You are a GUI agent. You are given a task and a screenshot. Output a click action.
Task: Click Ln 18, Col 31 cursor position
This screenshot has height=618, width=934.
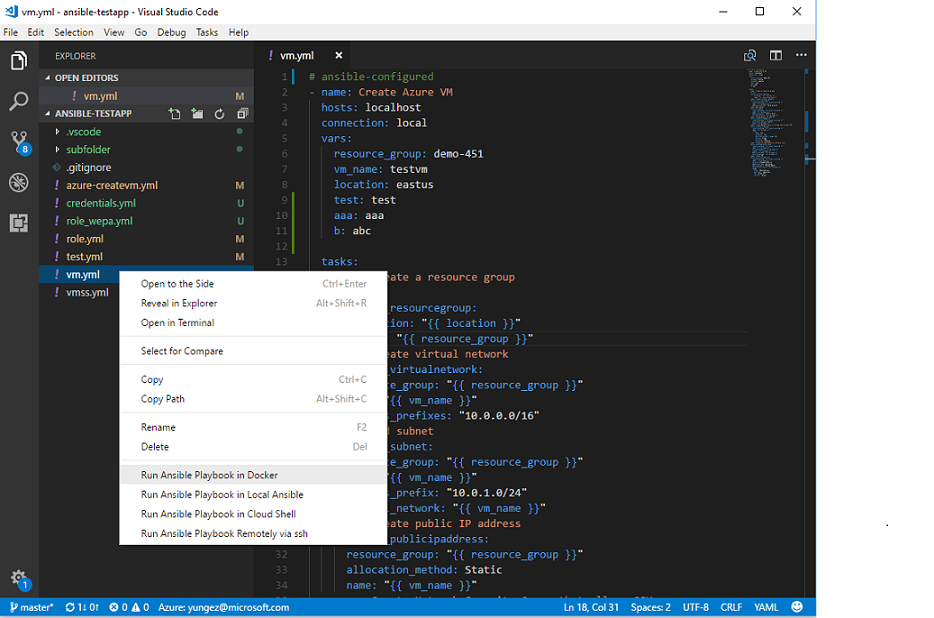tap(591, 607)
